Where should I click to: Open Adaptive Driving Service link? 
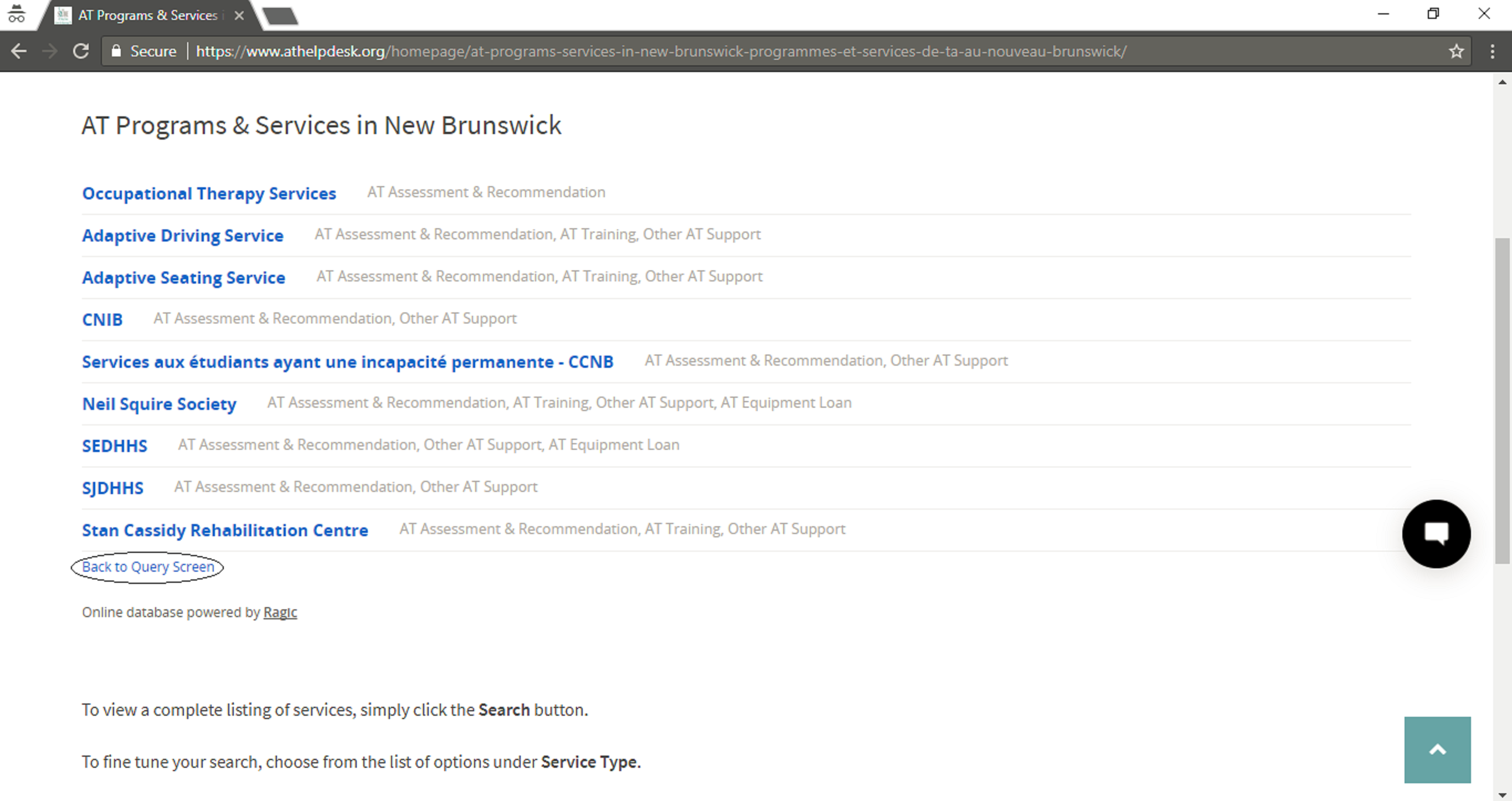(183, 235)
